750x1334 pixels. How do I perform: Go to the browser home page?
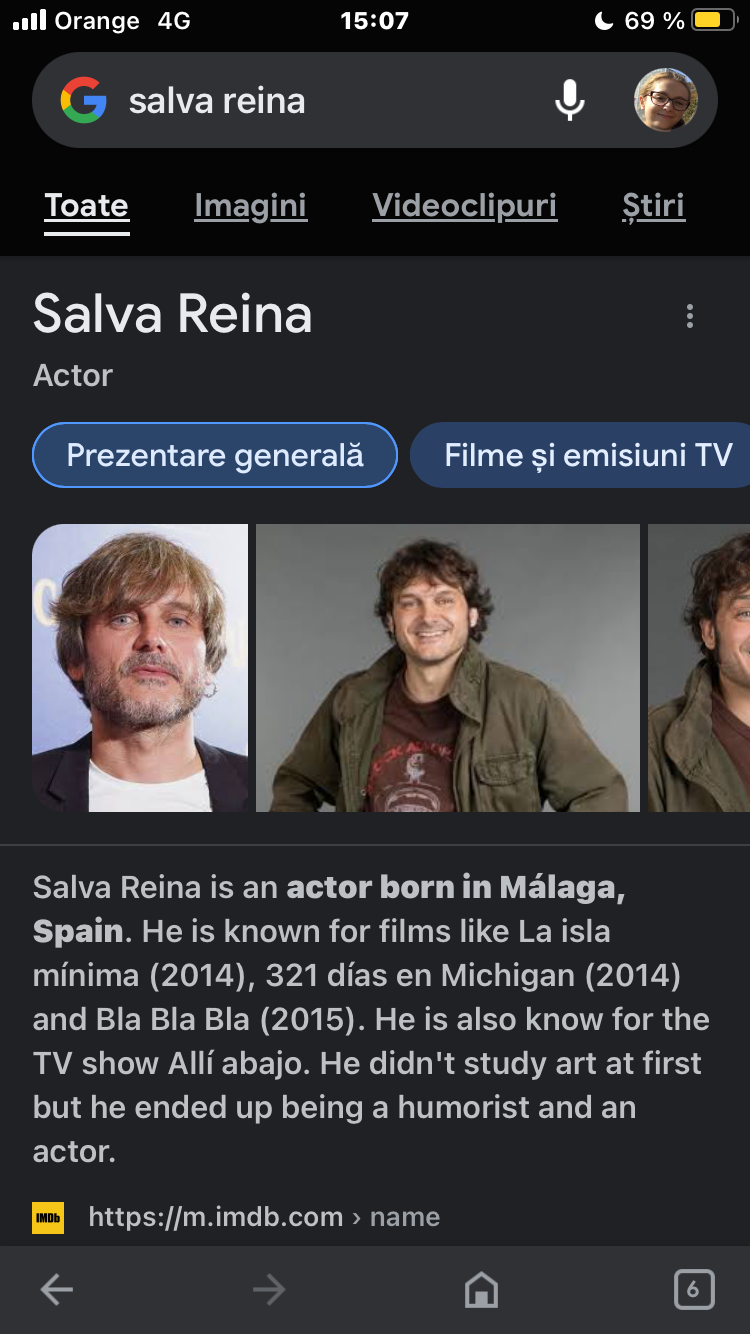click(x=481, y=1290)
